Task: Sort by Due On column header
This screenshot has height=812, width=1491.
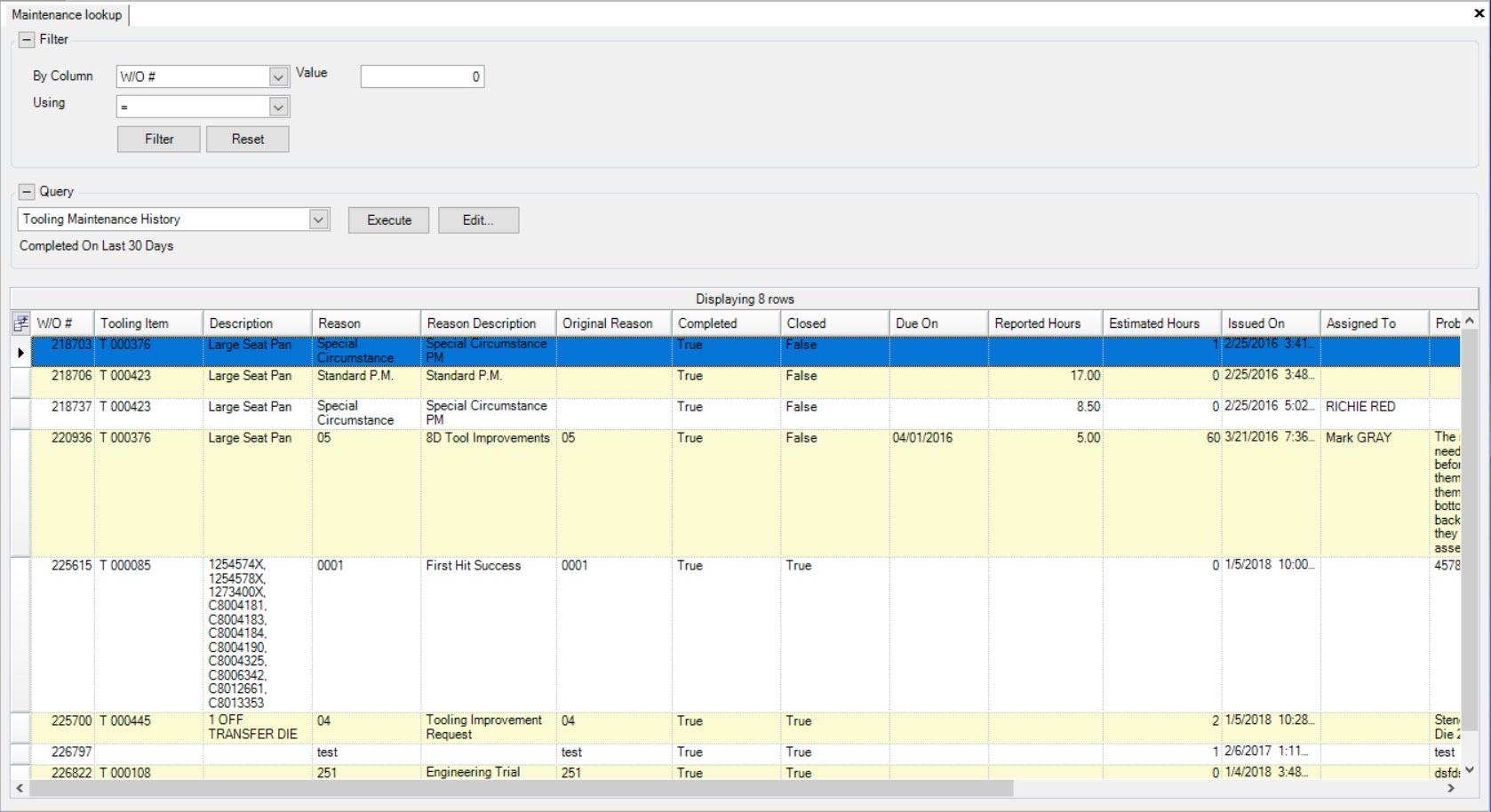Action: pyautogui.click(x=938, y=323)
